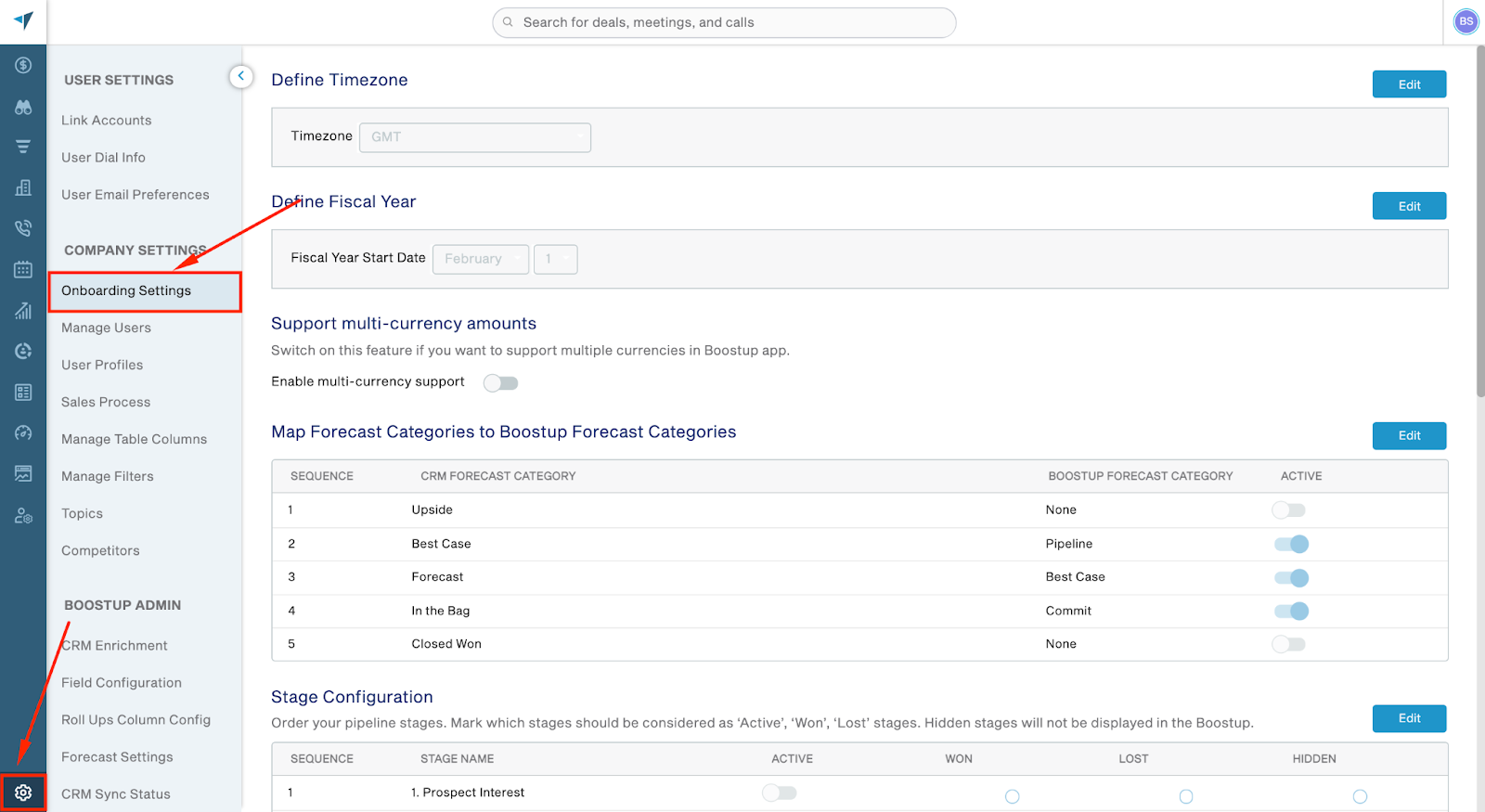Viewport: 1485px width, 812px height.
Task: Open the binoculars icon in sidebar
Action: (x=23, y=107)
